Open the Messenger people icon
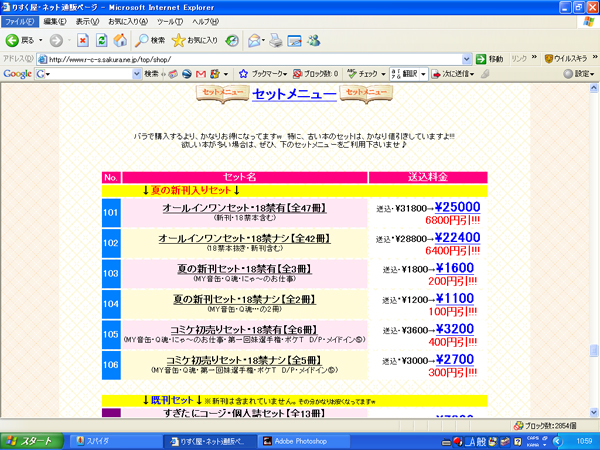 pyautogui.click(x=314, y=40)
